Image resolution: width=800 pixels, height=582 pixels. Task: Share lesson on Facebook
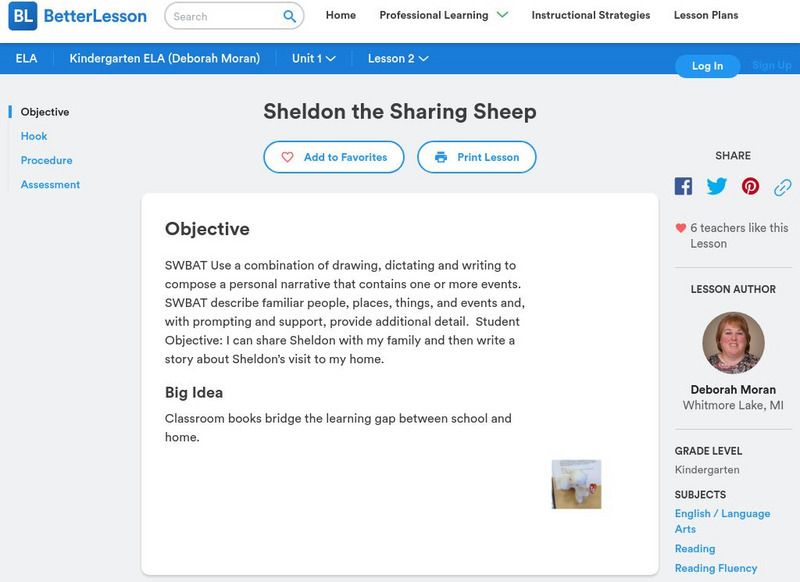click(683, 186)
